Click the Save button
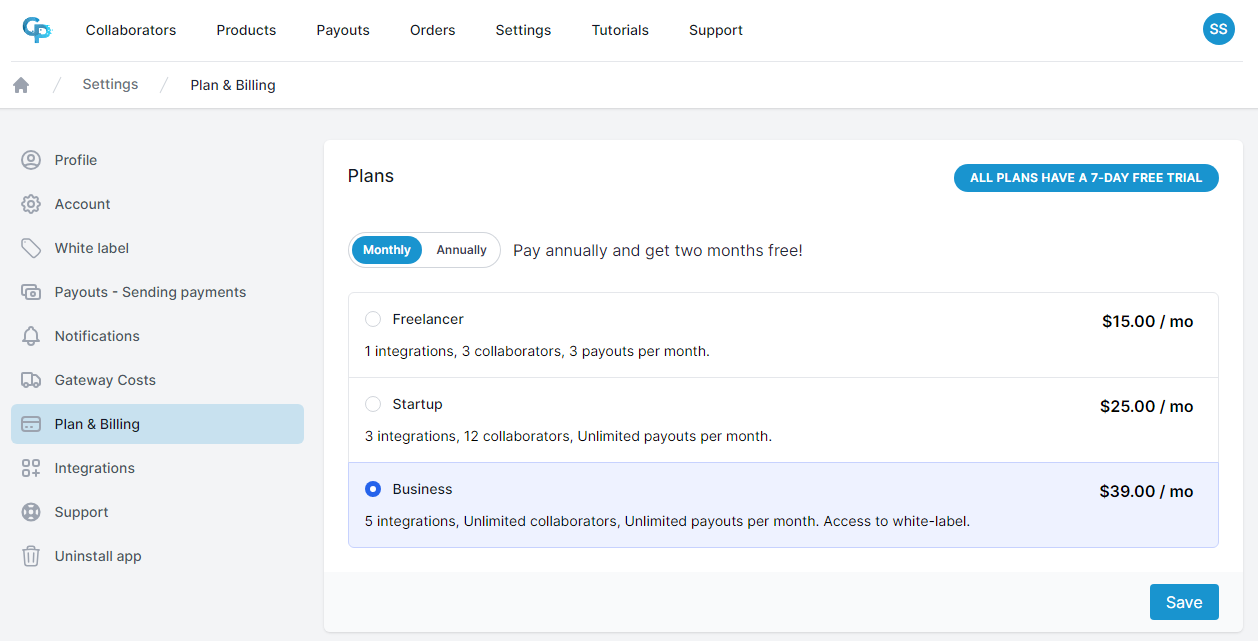The height and width of the screenshot is (641, 1258). click(1184, 601)
